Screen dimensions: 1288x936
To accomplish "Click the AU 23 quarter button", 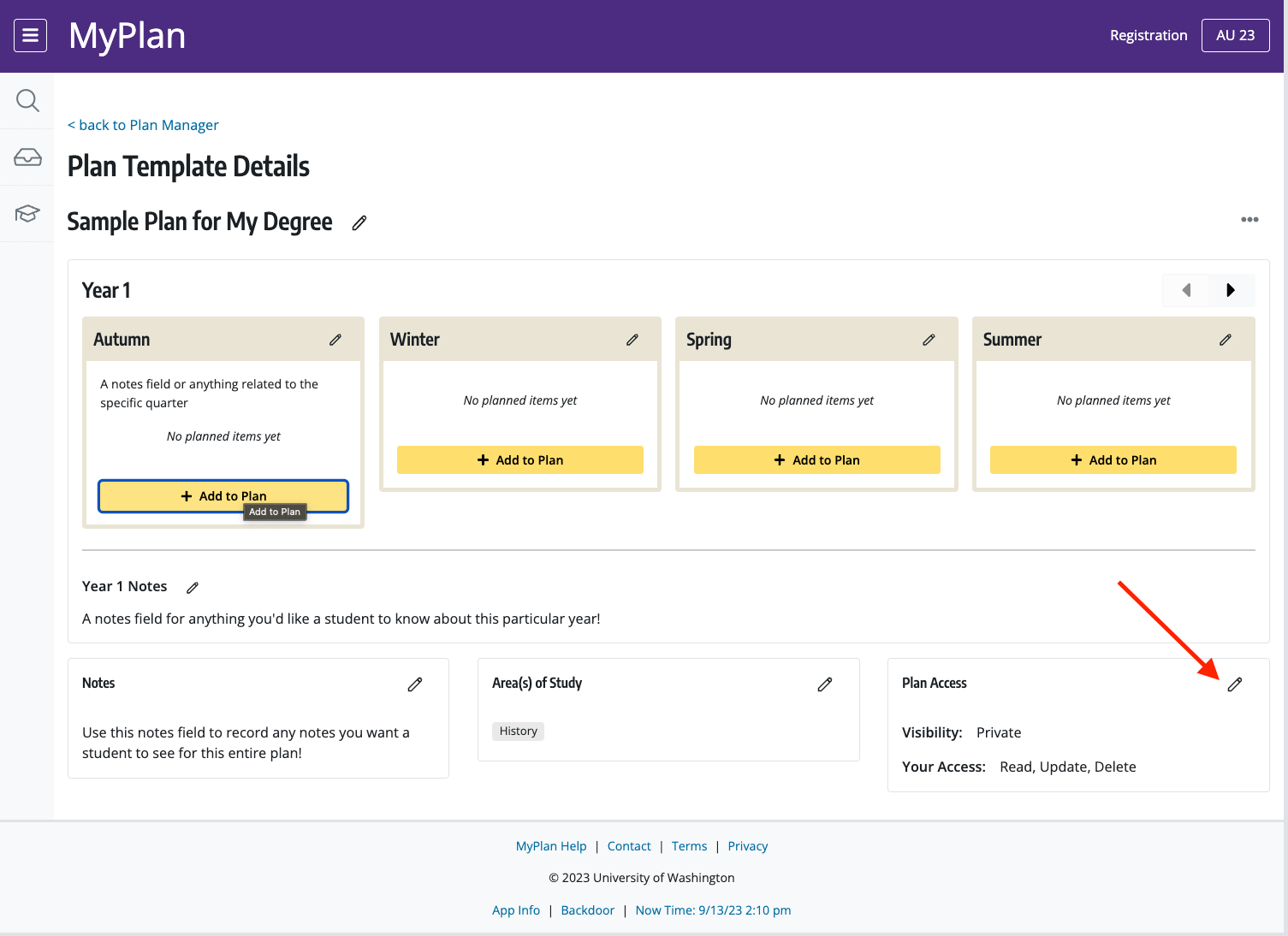I will [1236, 35].
